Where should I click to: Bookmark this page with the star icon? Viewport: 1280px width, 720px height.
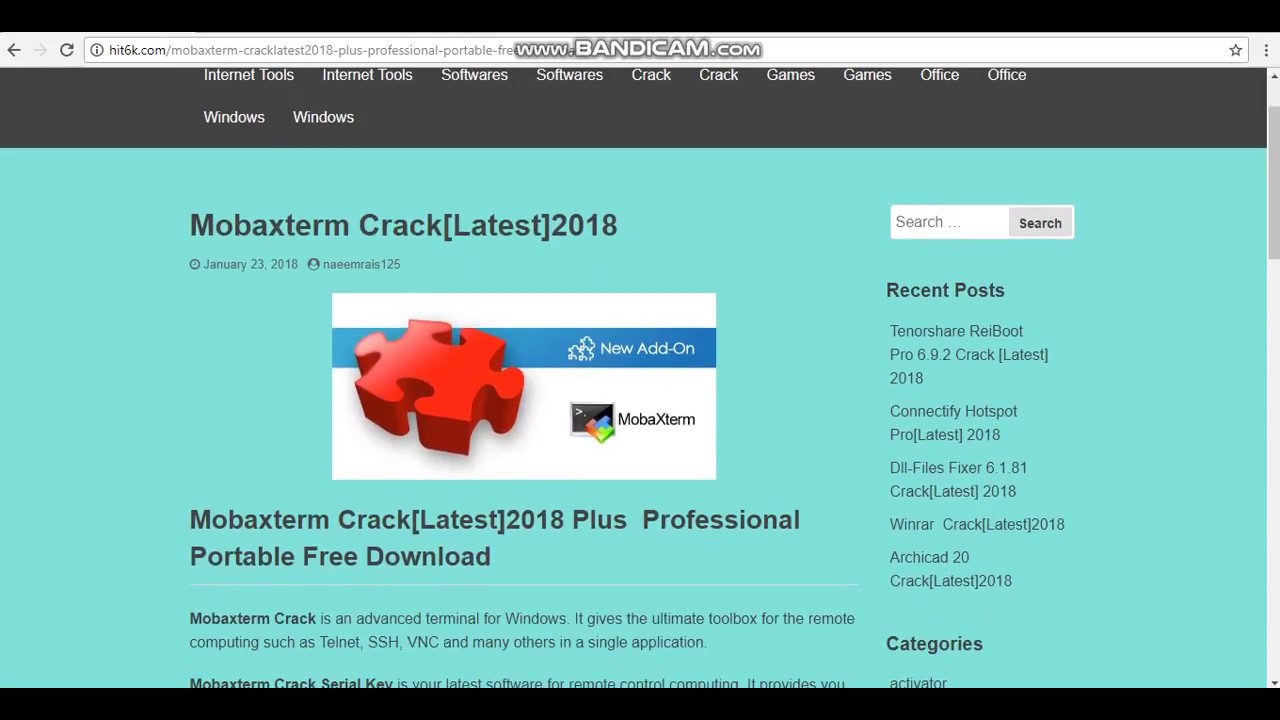1236,50
